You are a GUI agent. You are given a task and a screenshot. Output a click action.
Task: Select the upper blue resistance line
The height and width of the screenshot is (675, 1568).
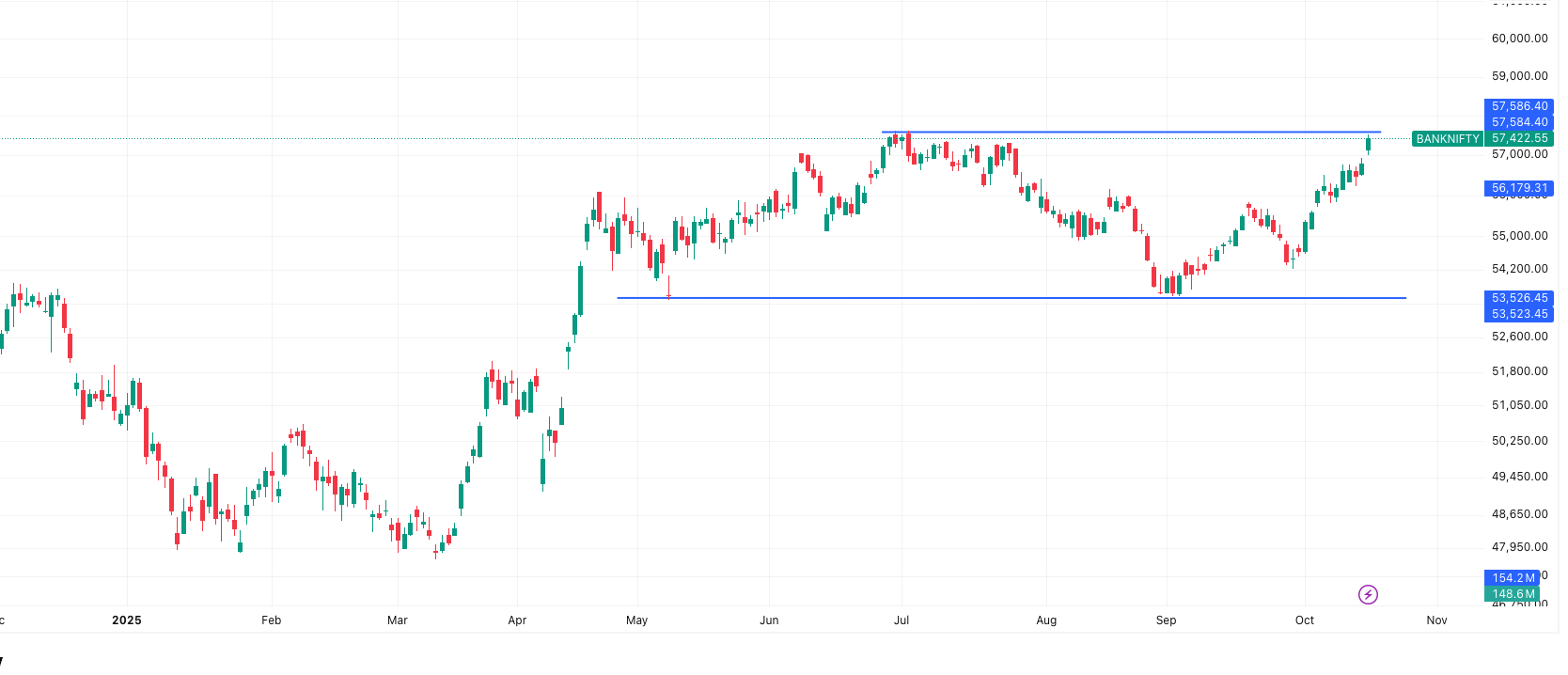tap(1128, 132)
